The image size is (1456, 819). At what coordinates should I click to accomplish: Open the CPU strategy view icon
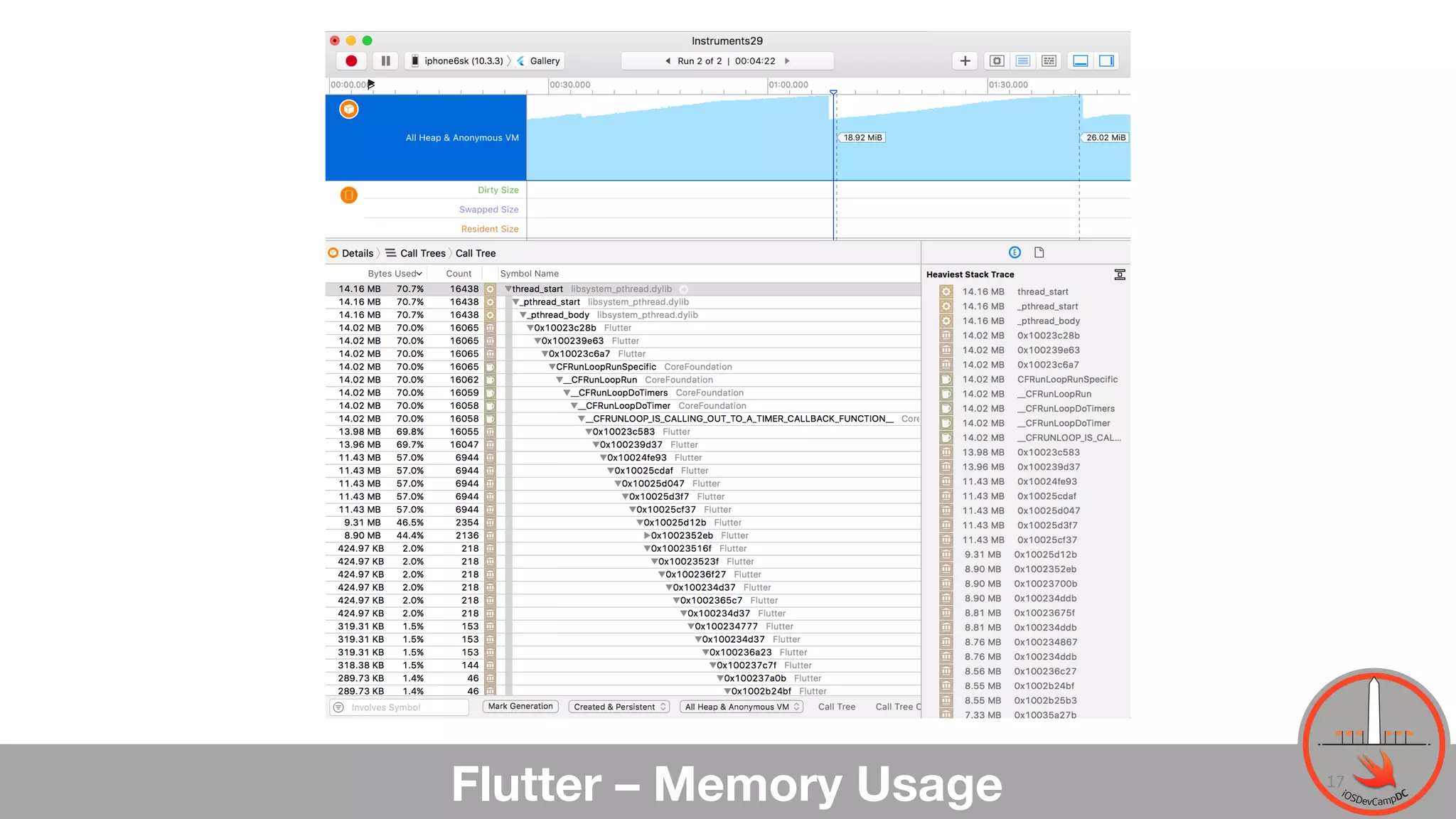coord(997,61)
